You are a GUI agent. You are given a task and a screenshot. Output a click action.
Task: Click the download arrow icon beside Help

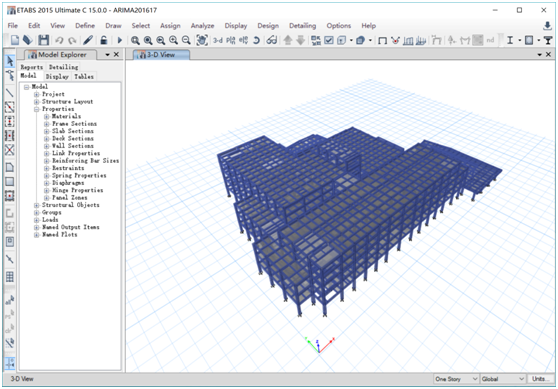point(547,25)
